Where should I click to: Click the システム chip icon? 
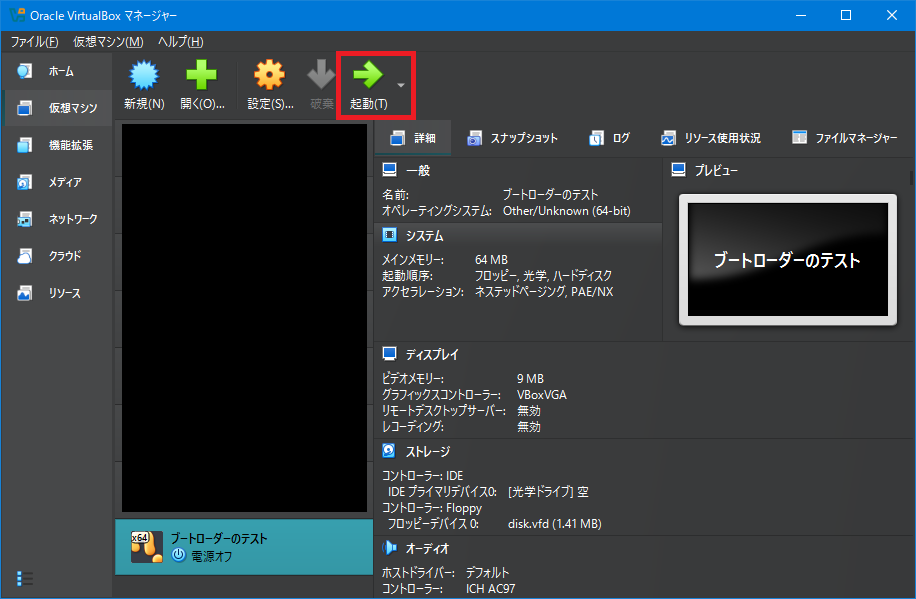coord(389,235)
